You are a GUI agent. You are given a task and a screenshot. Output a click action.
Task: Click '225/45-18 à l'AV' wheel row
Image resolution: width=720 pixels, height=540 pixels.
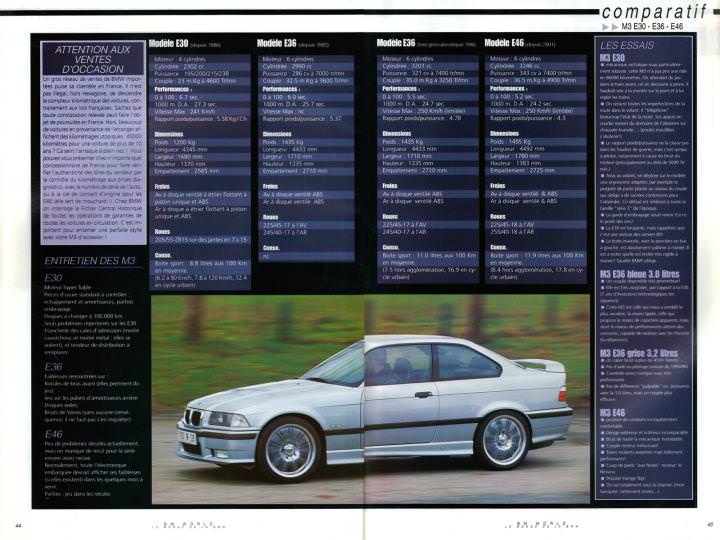pos(512,225)
